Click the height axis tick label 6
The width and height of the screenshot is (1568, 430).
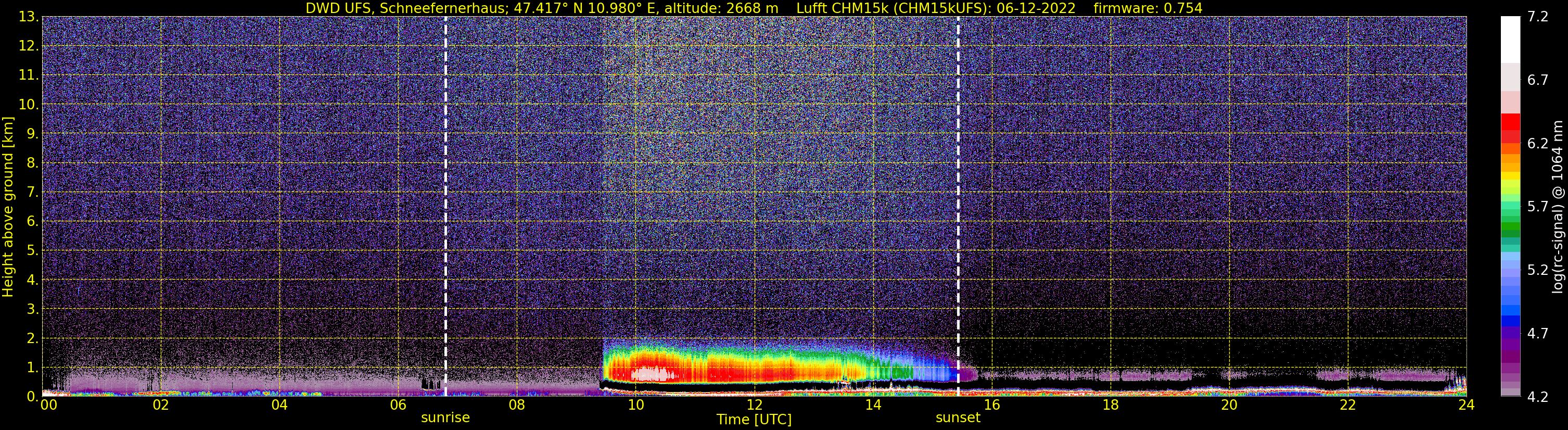(x=32, y=222)
